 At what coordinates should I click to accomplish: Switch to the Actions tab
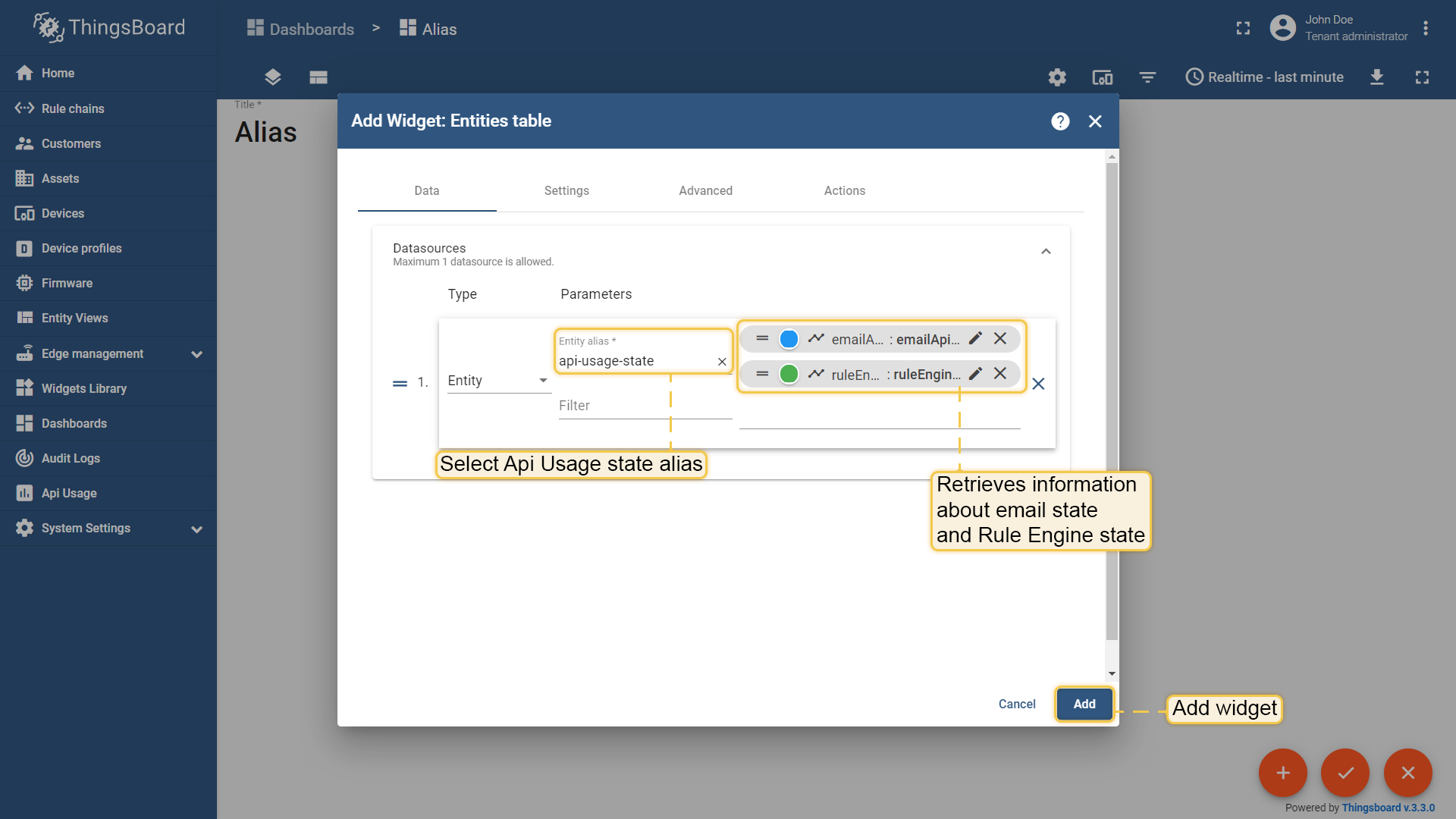[845, 191]
